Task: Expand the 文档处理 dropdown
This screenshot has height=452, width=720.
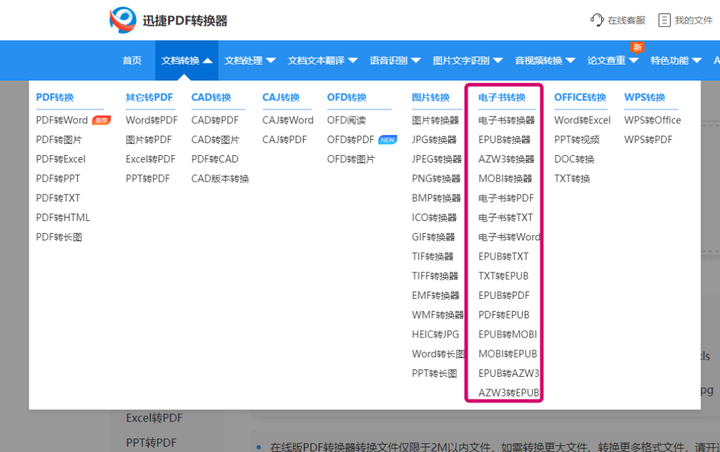Action: [270, 61]
